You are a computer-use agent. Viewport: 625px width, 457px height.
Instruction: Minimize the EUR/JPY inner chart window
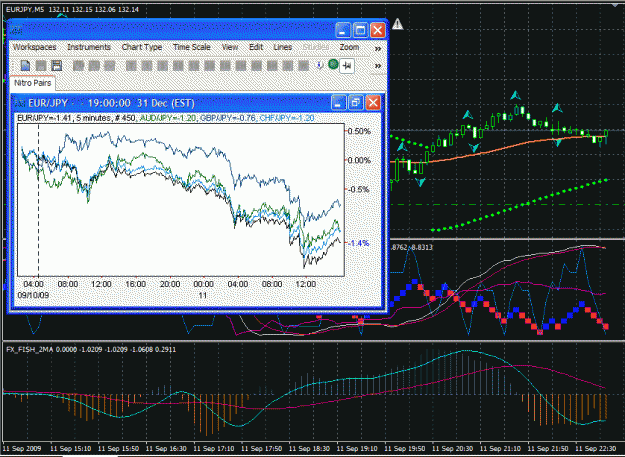point(338,103)
